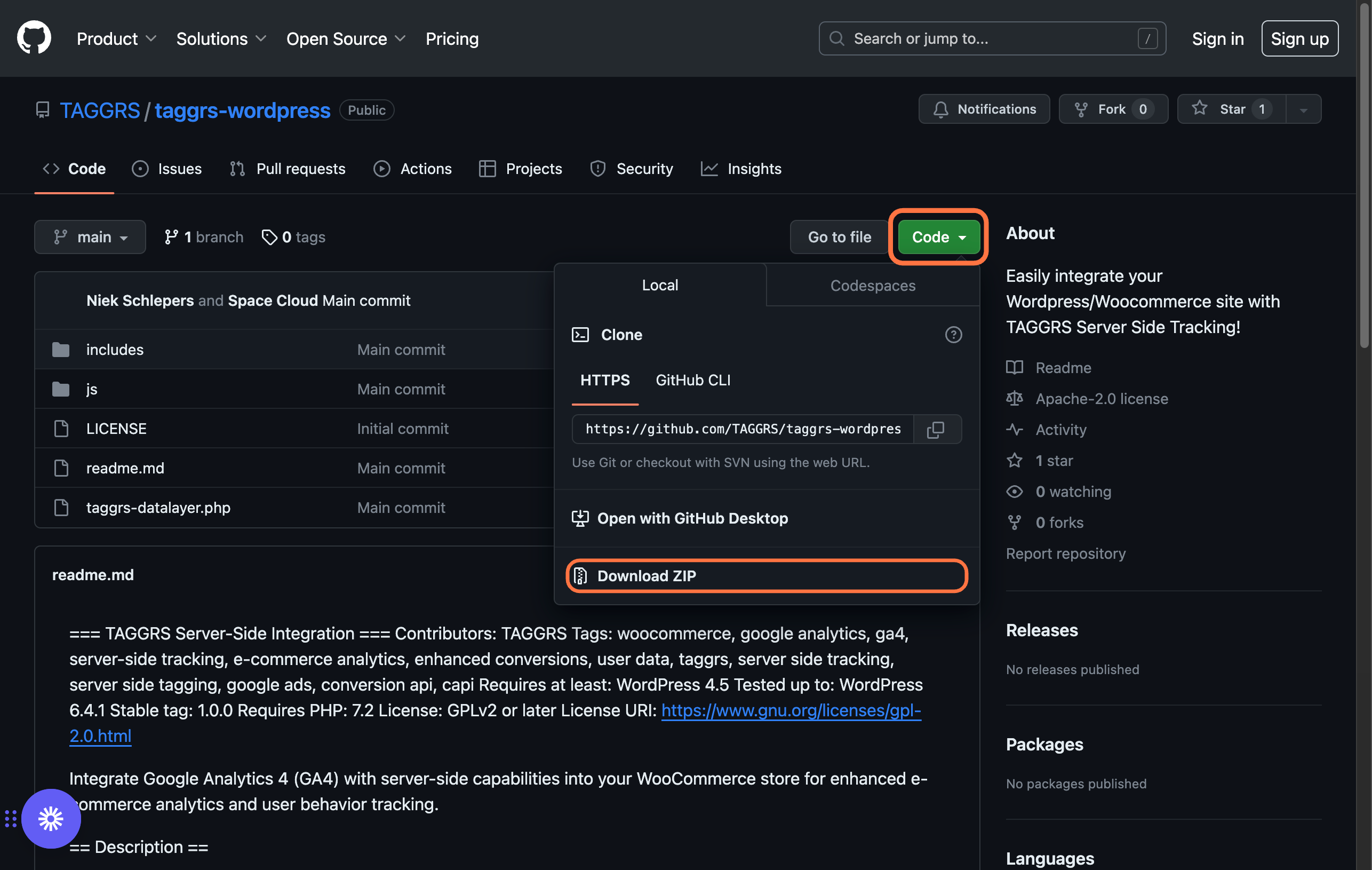Viewport: 1372px width, 870px height.
Task: Expand the star button options chevron
Action: [1303, 108]
